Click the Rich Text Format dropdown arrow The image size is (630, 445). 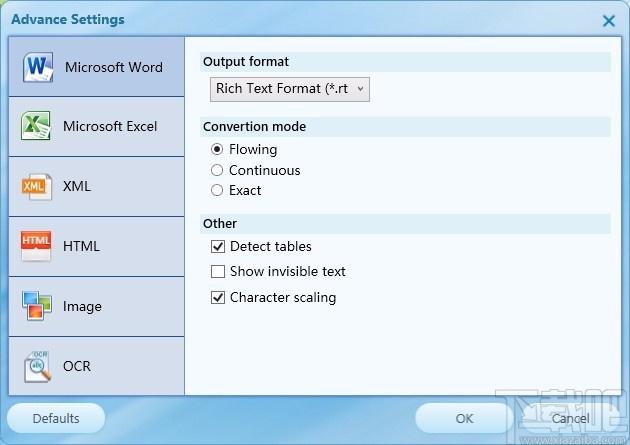360,89
